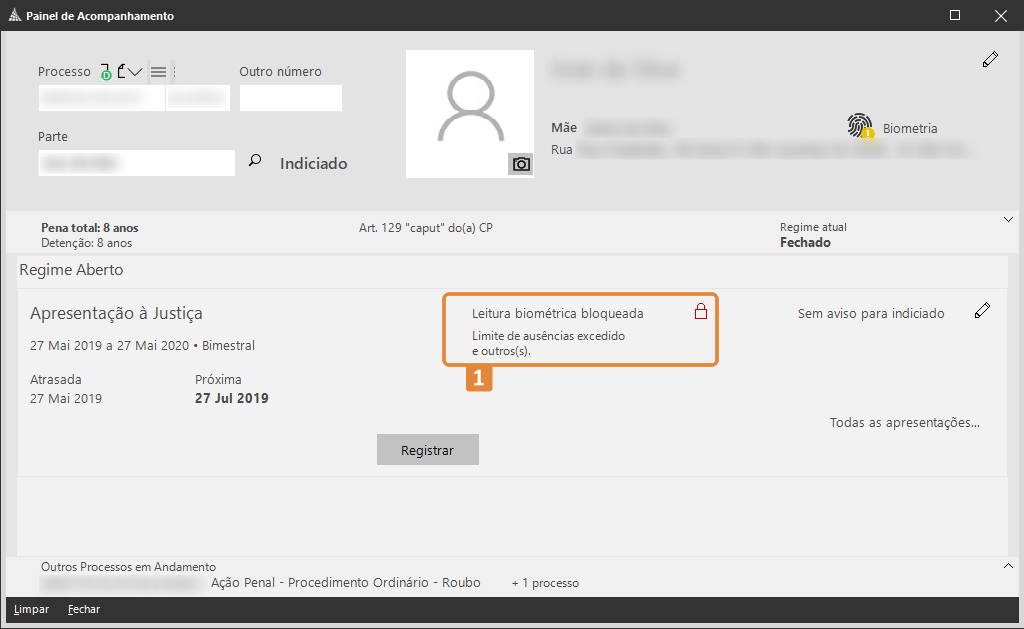The height and width of the screenshot is (629, 1024).
Task: Collapse the sentence summary panel chevron
Action: 1008,220
